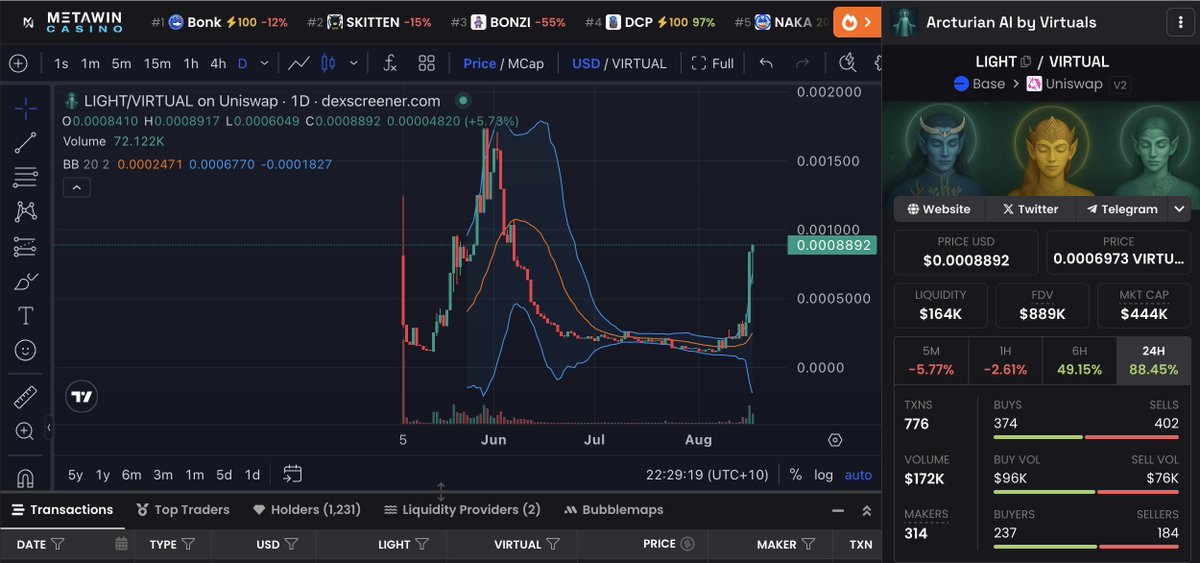Open the forecasting and measurement tools
The width and height of the screenshot is (1200, 563).
[26, 247]
